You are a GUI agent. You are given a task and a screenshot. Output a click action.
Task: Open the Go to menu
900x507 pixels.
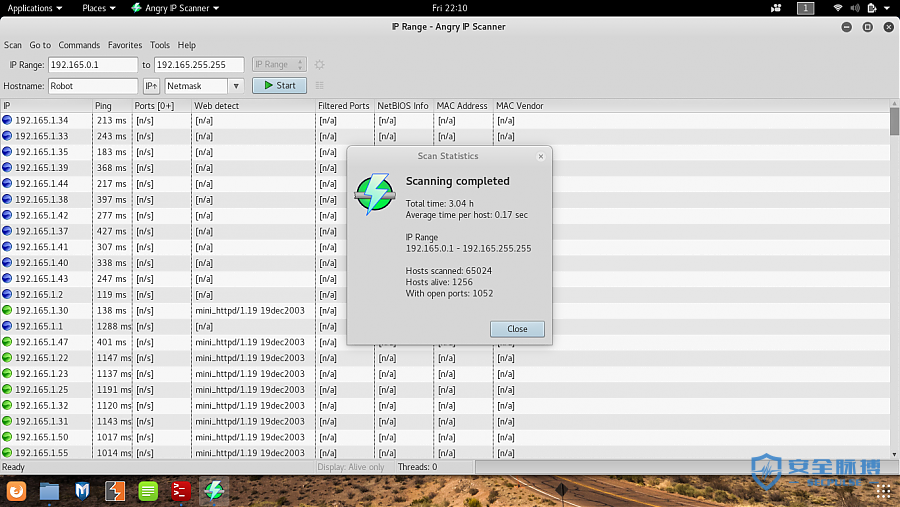pos(40,45)
